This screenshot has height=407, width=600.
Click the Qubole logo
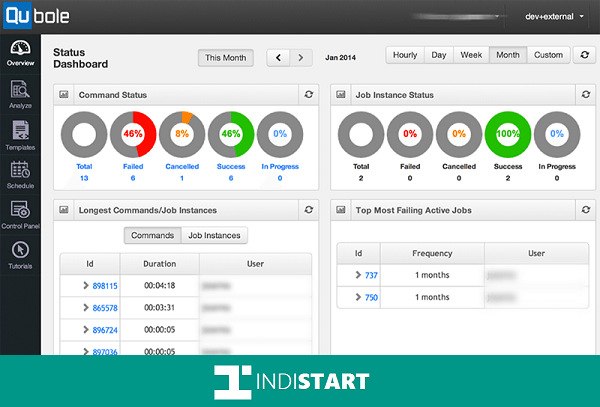tap(36, 16)
